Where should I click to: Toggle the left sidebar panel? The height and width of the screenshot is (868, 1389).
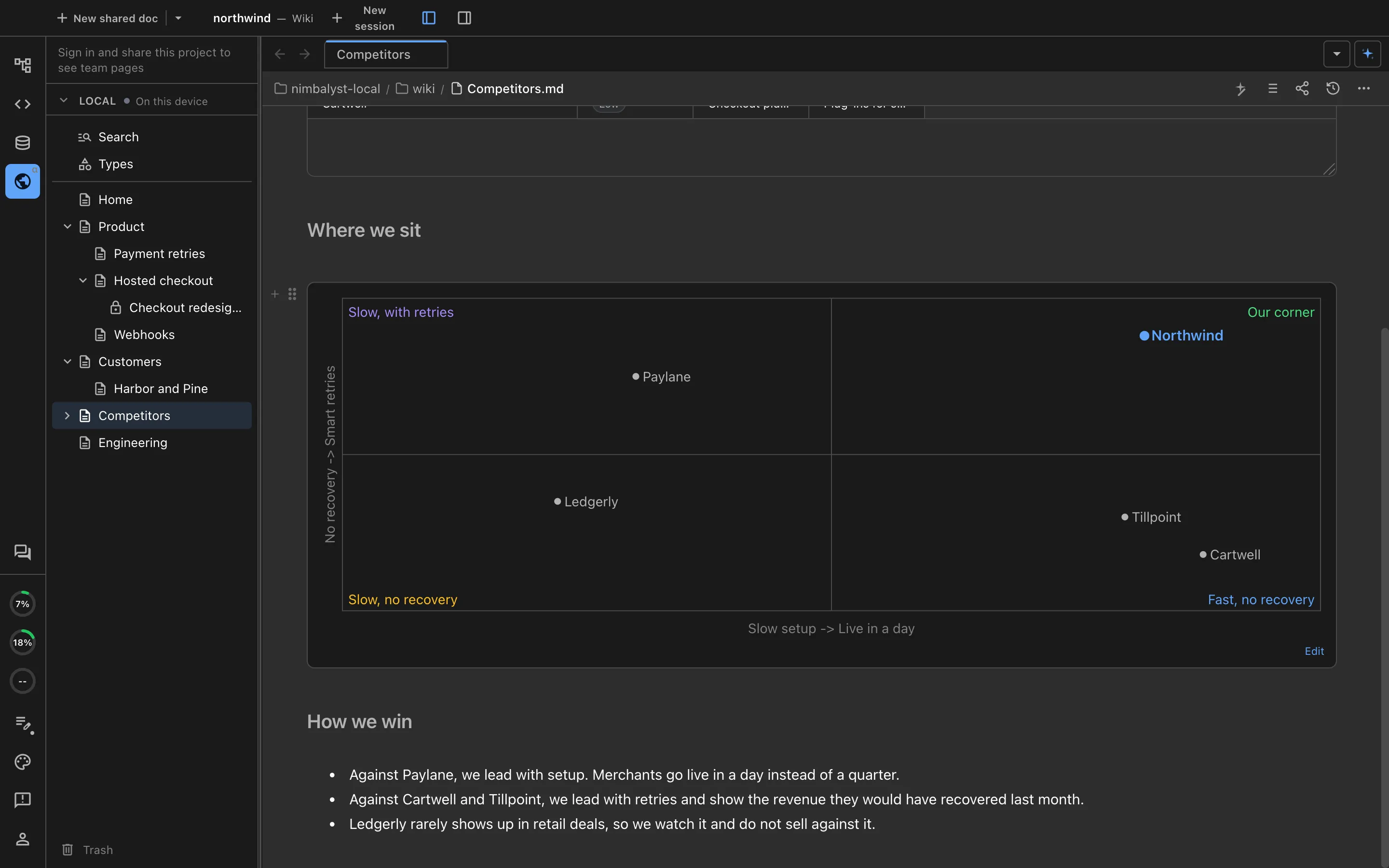pyautogui.click(x=429, y=18)
